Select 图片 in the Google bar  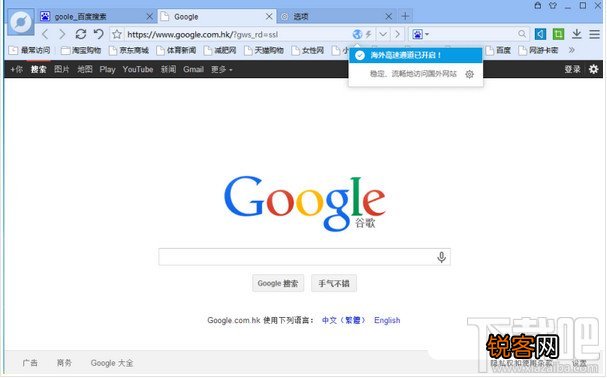point(62,69)
